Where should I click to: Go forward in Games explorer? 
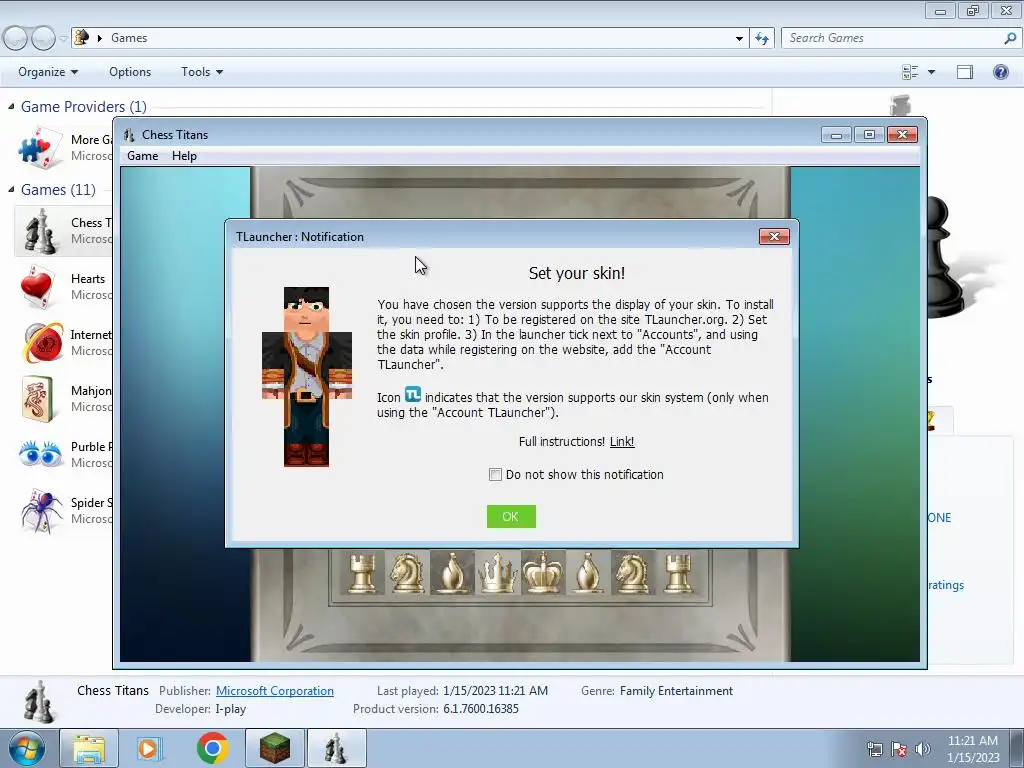[43, 39]
